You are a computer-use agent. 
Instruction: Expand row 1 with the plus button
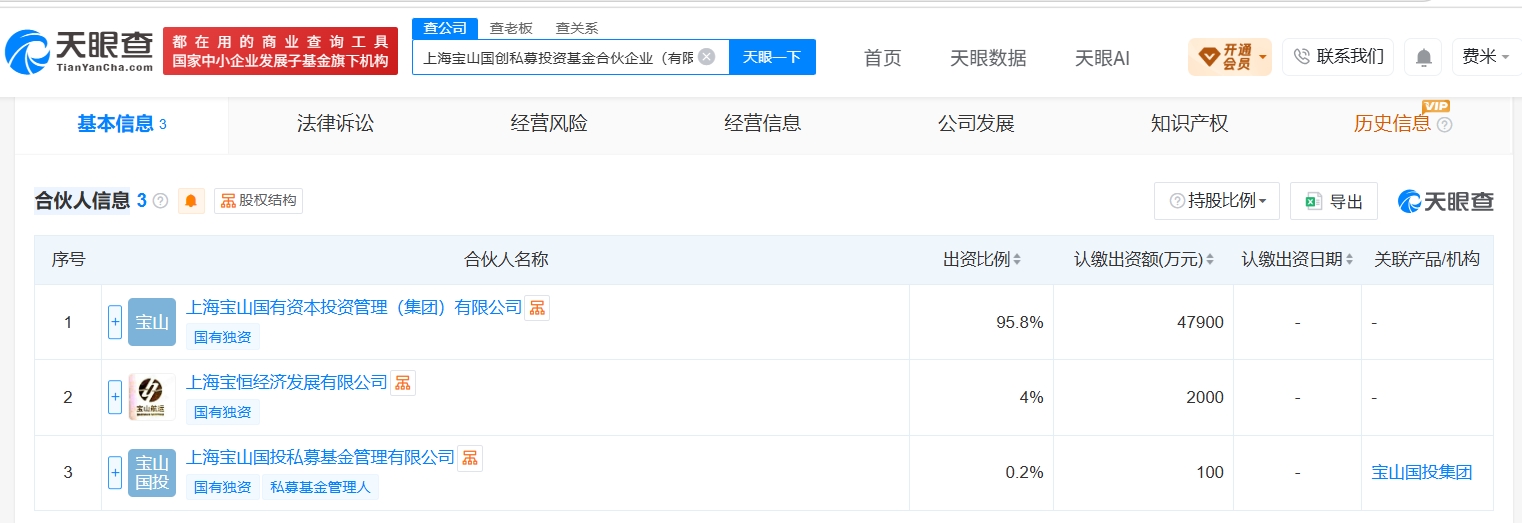tap(115, 322)
